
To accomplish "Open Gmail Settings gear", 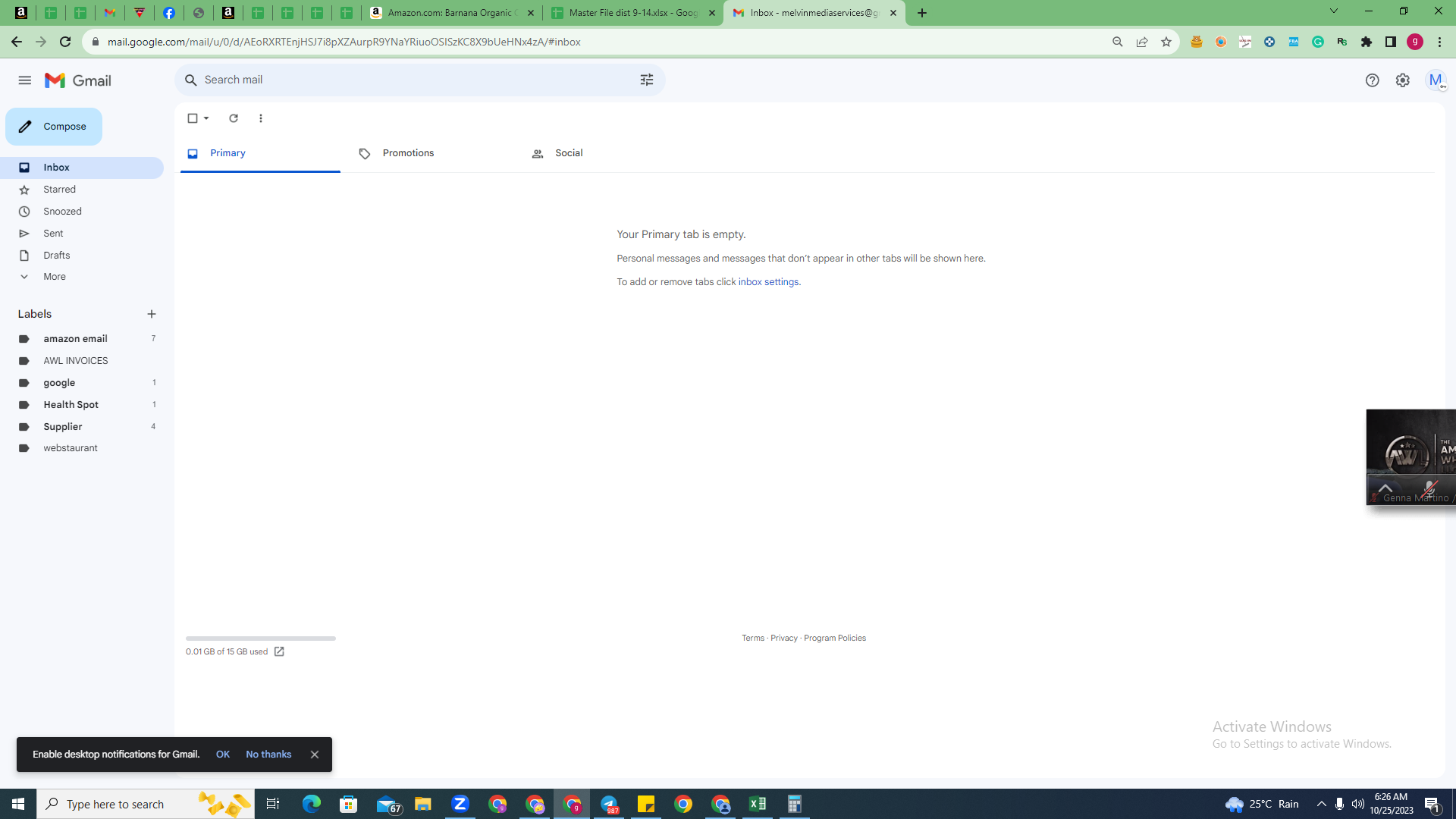I will click(x=1403, y=80).
